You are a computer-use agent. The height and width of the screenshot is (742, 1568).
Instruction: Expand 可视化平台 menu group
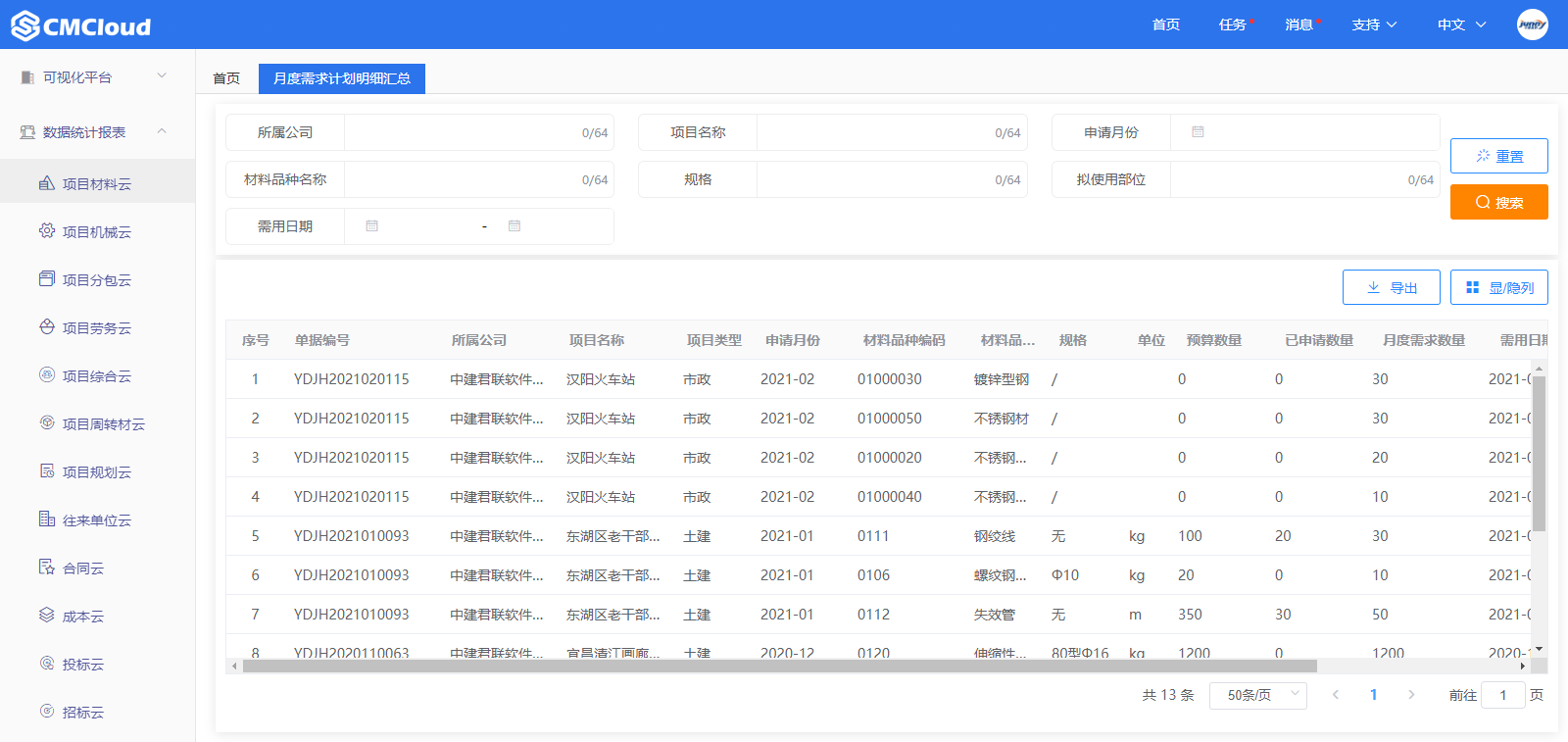click(163, 76)
